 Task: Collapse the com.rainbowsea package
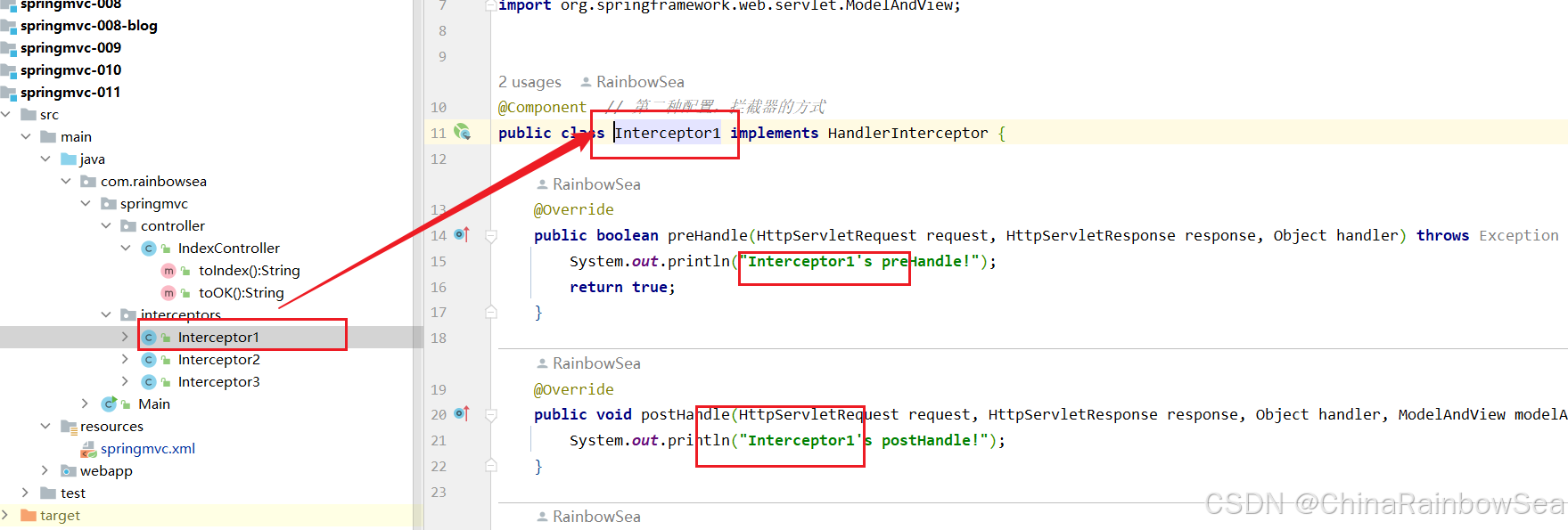tap(66, 181)
